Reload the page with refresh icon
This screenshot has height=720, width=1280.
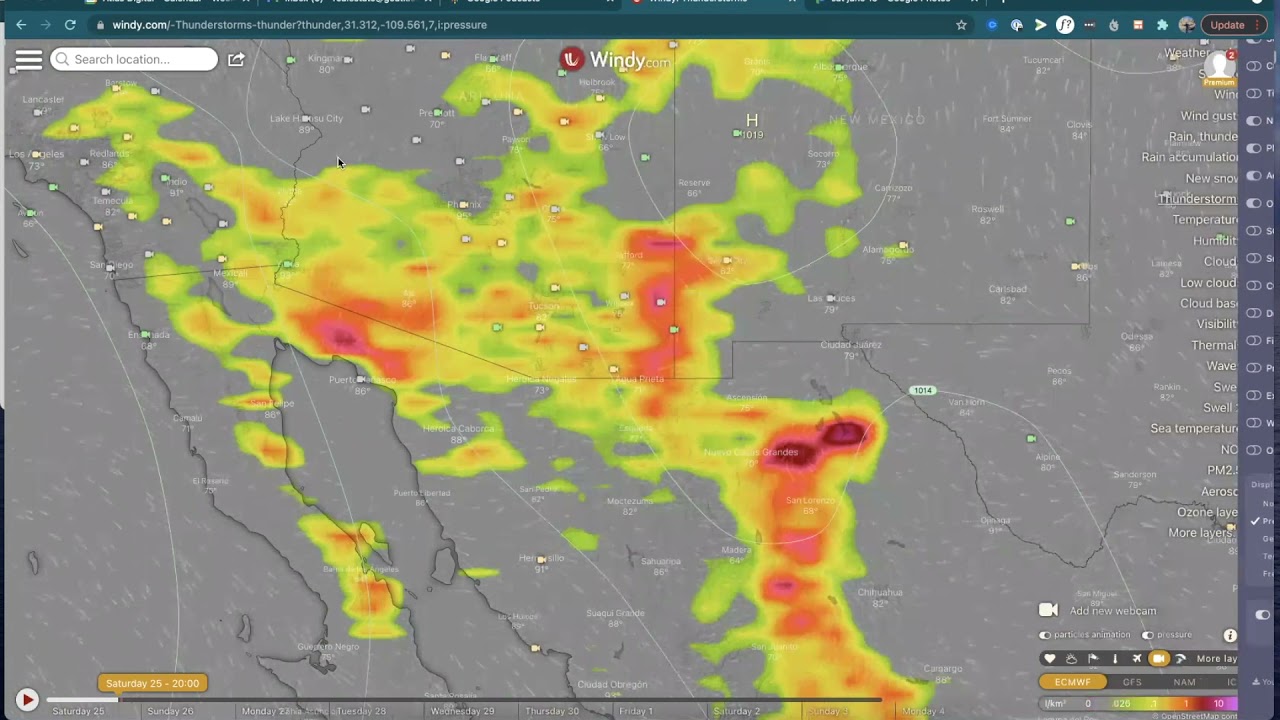(70, 25)
